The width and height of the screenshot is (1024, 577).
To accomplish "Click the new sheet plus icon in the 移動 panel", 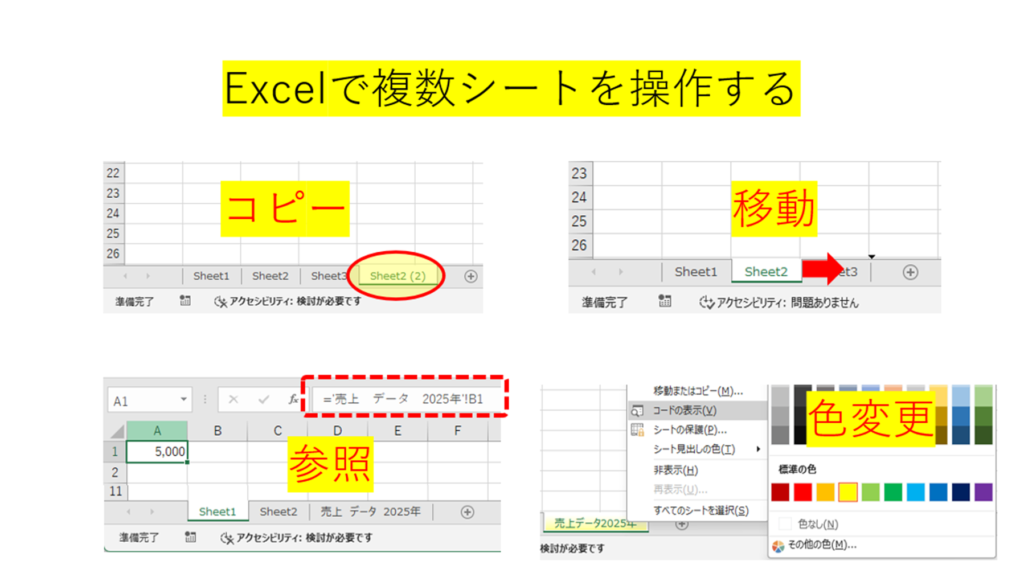I will [909, 272].
